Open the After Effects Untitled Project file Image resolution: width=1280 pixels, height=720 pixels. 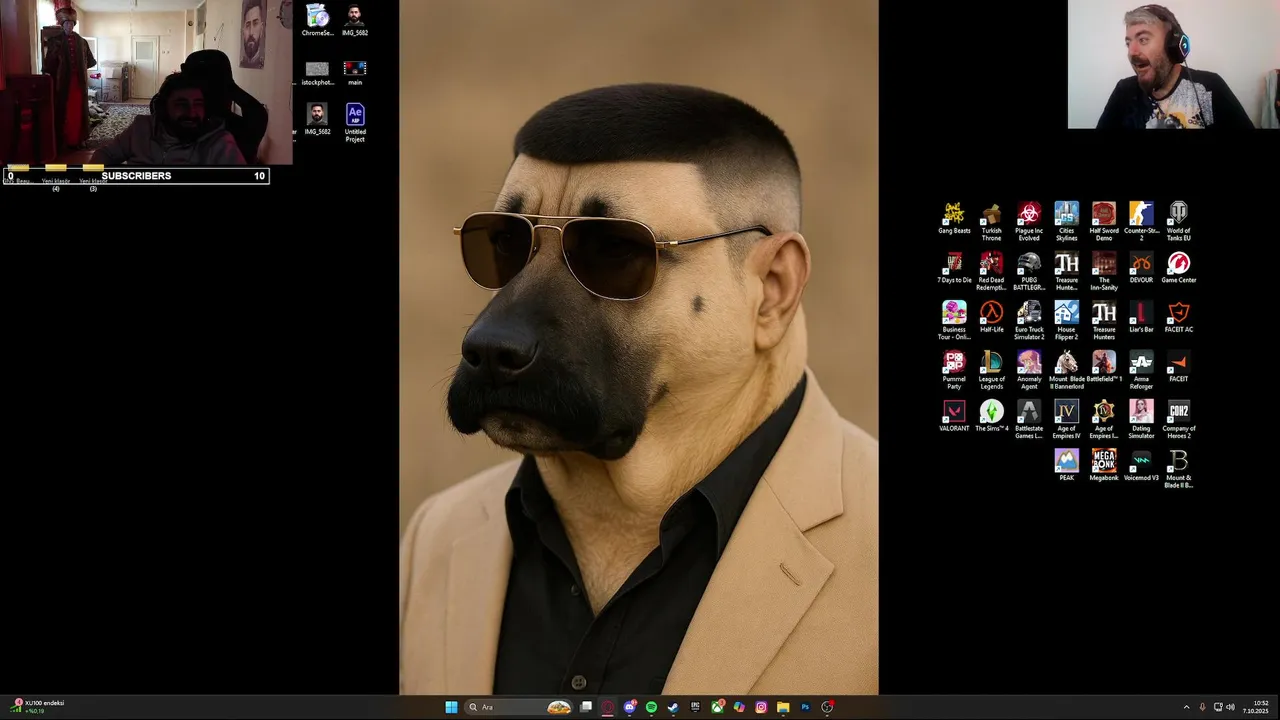click(355, 123)
